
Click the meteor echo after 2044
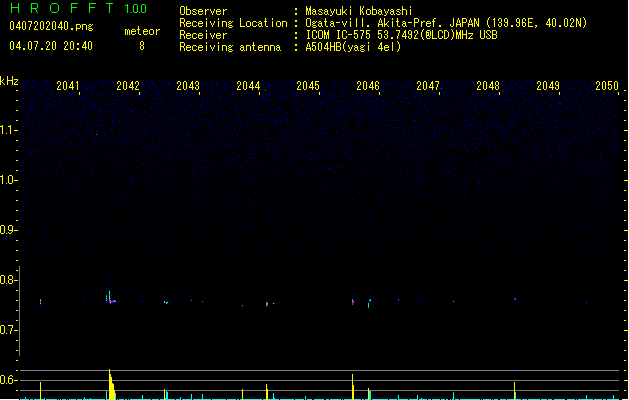coord(267,304)
